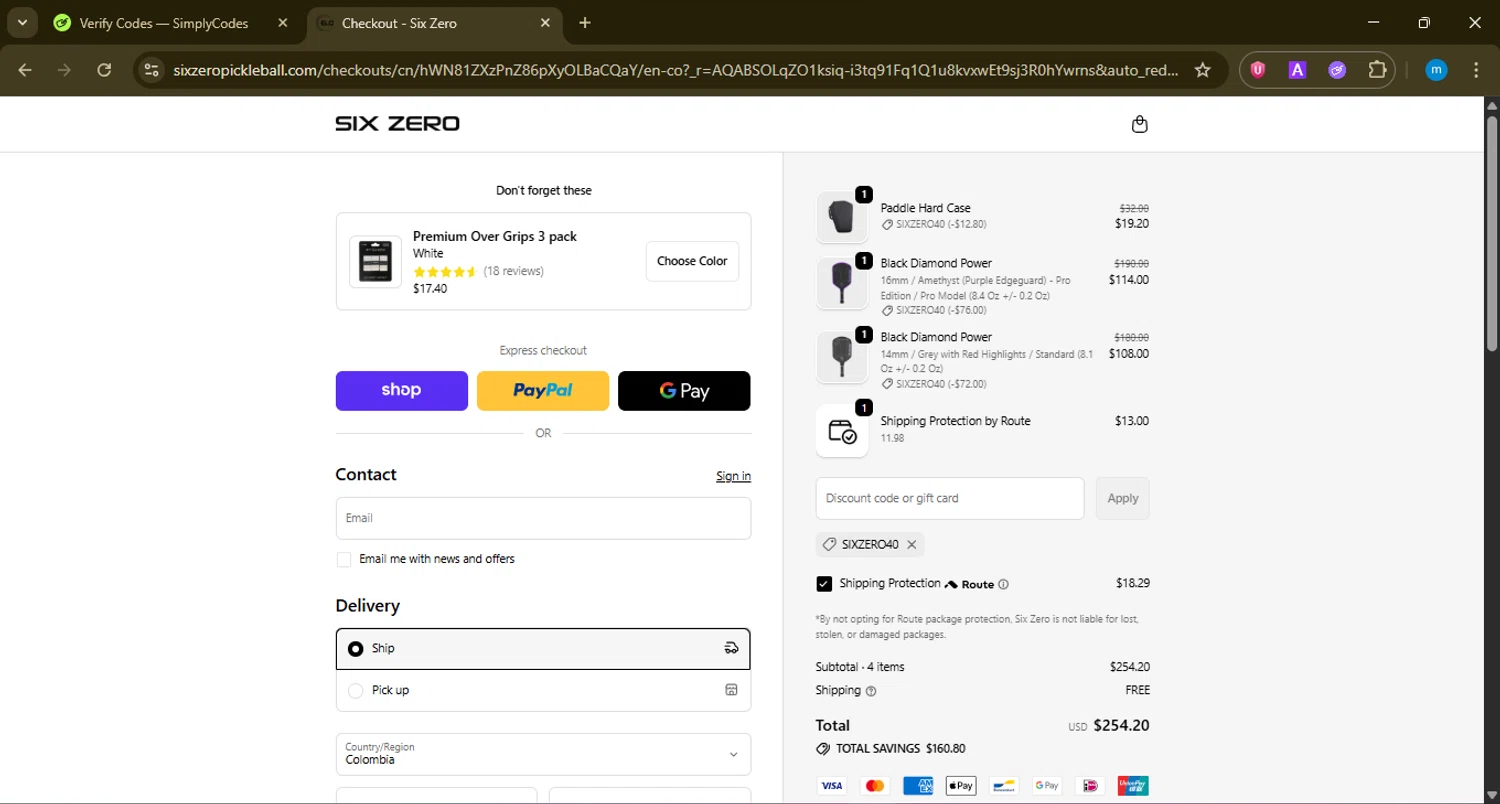This screenshot has height=804, width=1500.
Task: Bookmark this page with the star icon
Action: tap(1203, 70)
